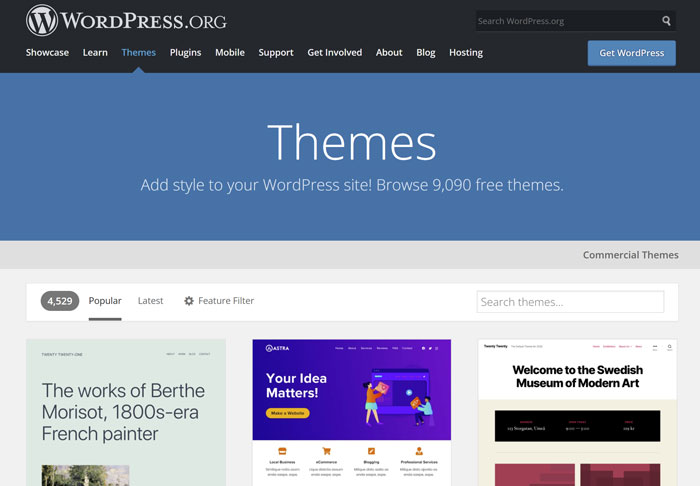Click inside the Search themes field

[570, 302]
